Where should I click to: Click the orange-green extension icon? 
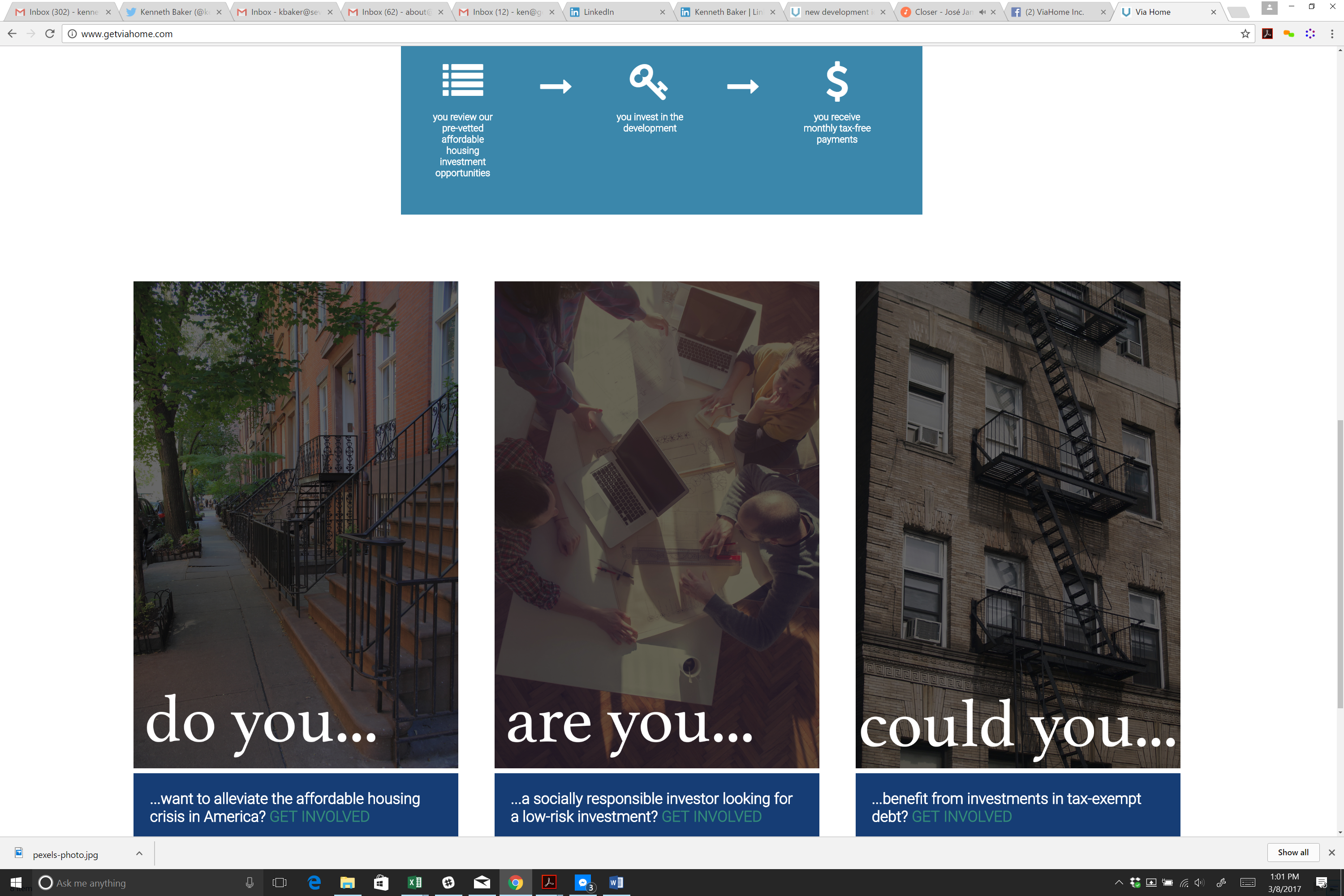coord(1288,34)
